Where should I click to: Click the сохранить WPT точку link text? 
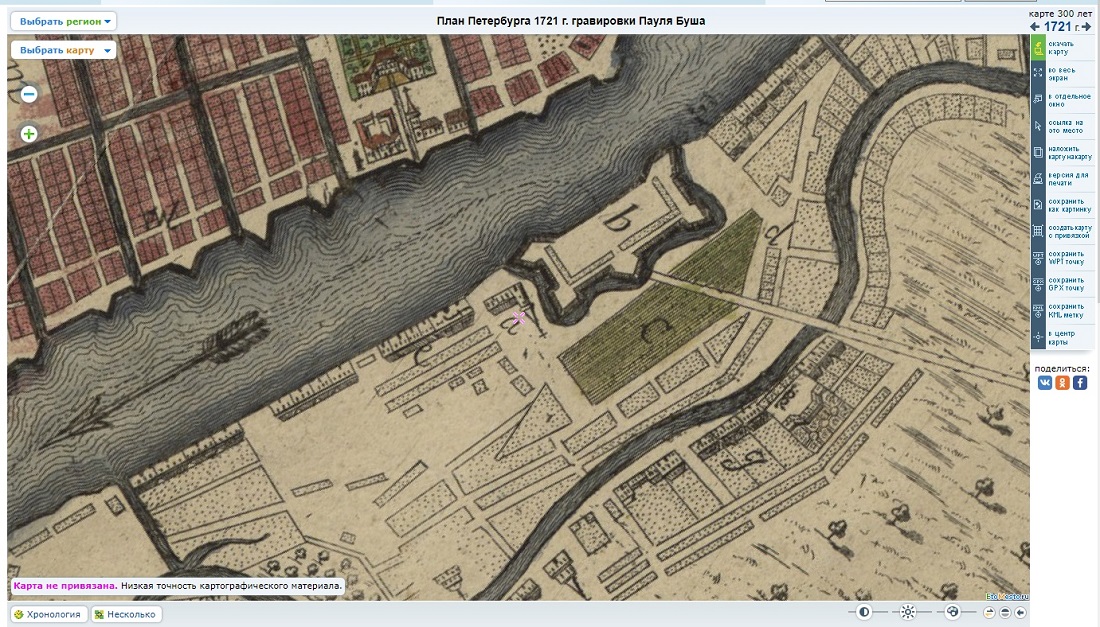coord(1066,258)
